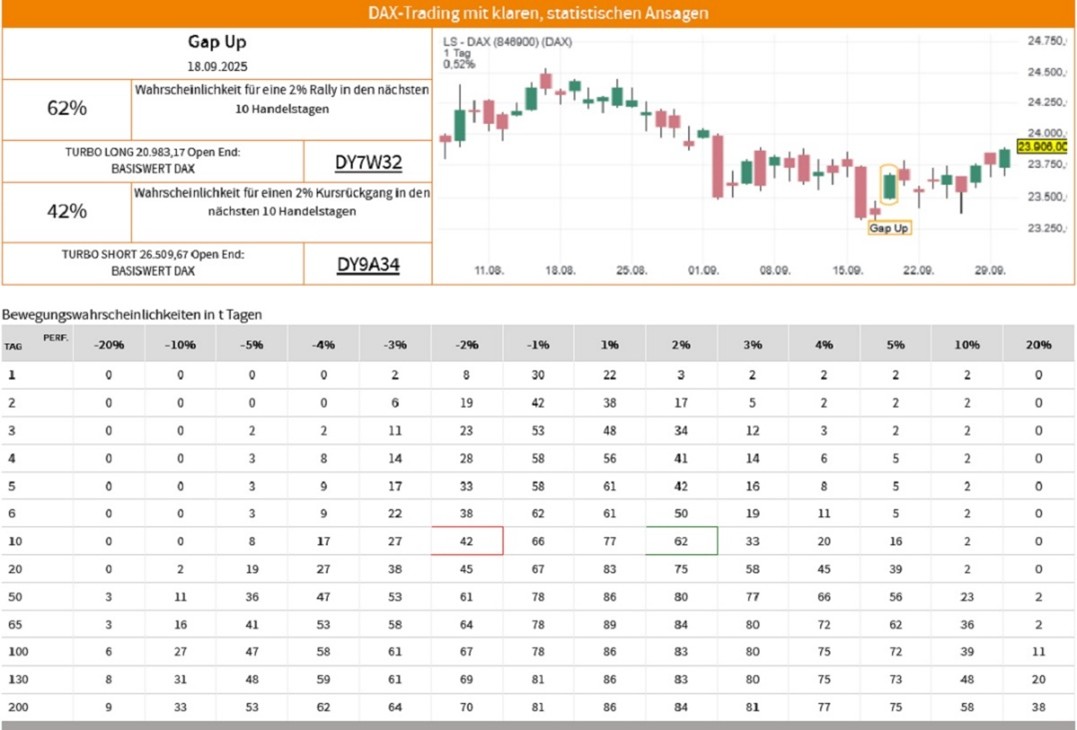Click the green-outlined 62 cell in table
Screen dimensions: 1077x730
(x=682, y=541)
